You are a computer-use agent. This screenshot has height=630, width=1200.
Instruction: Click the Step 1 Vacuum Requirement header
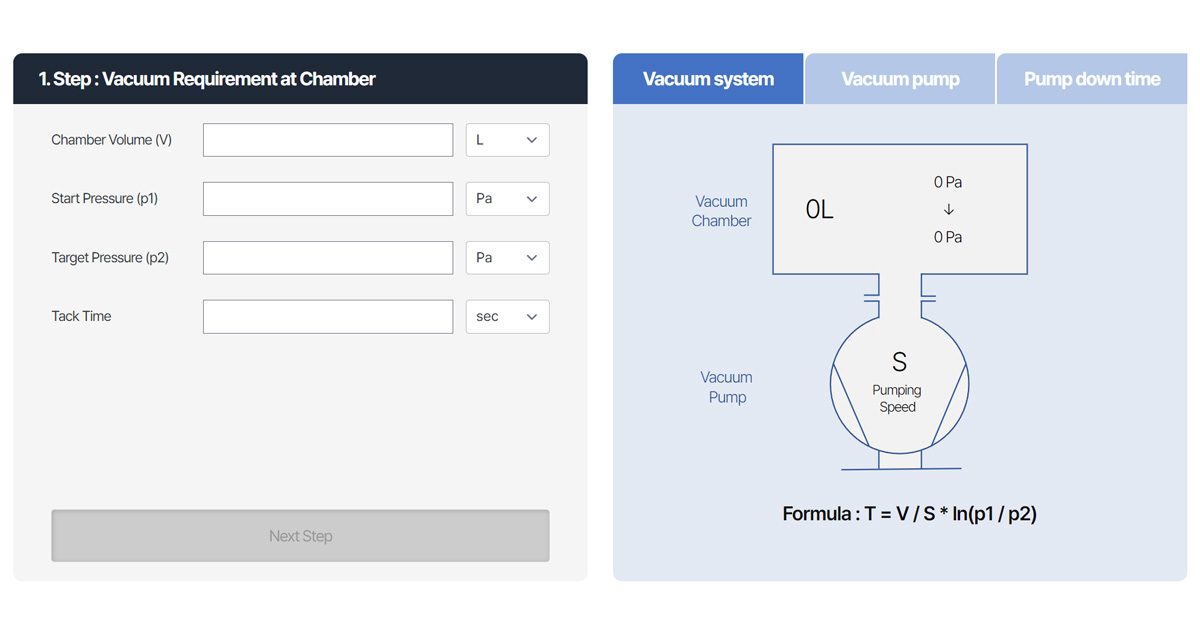coord(207,79)
